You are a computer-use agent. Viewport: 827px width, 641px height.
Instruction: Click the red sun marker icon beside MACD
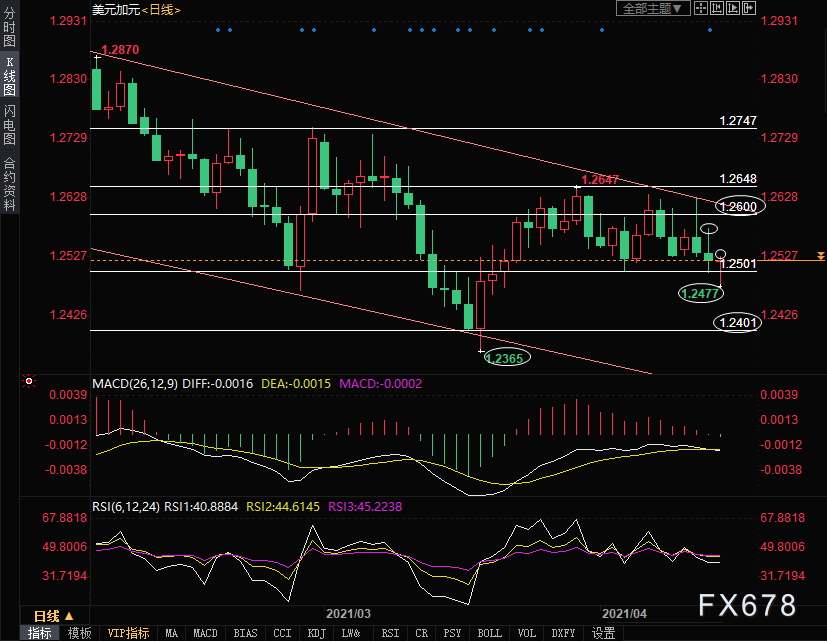tap(29, 381)
